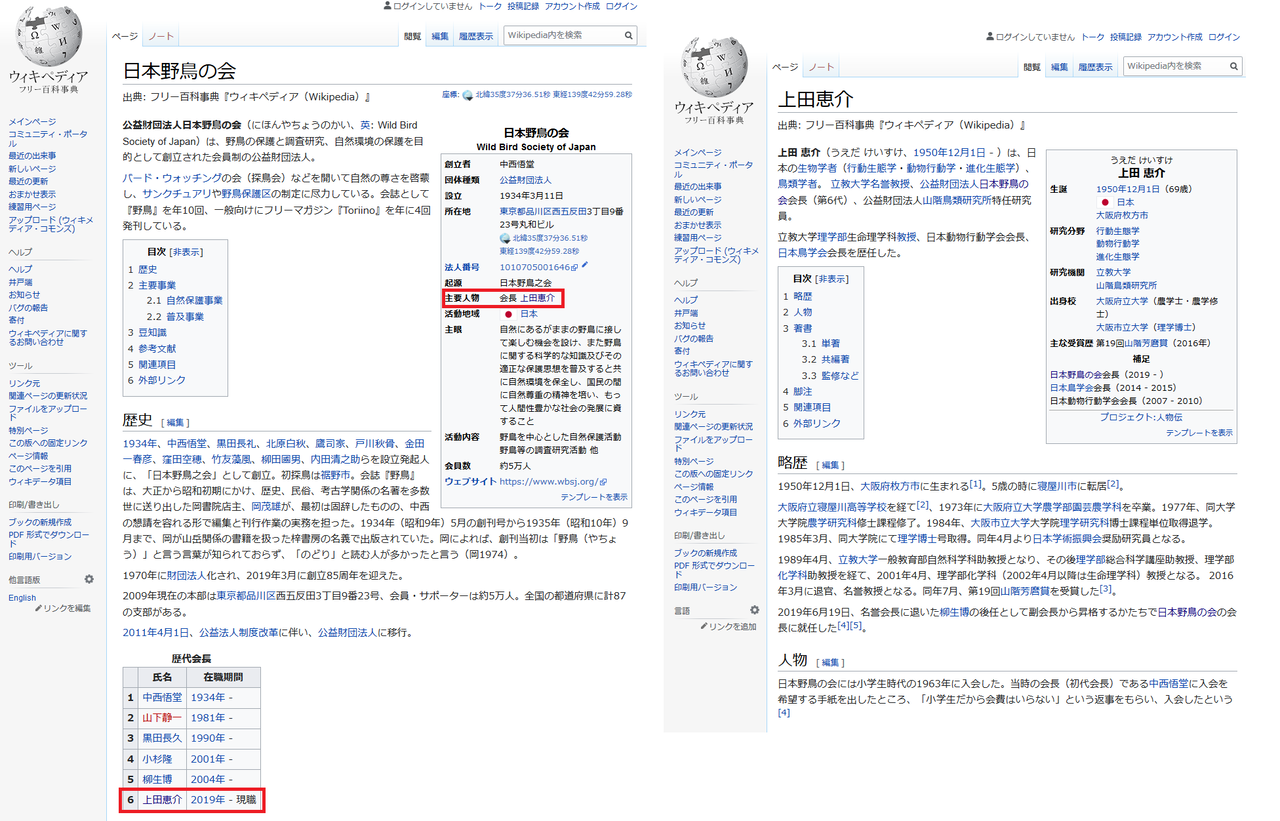
Task: Open 履歴表示 tab on 上田恵介 page
Action: click(1095, 67)
